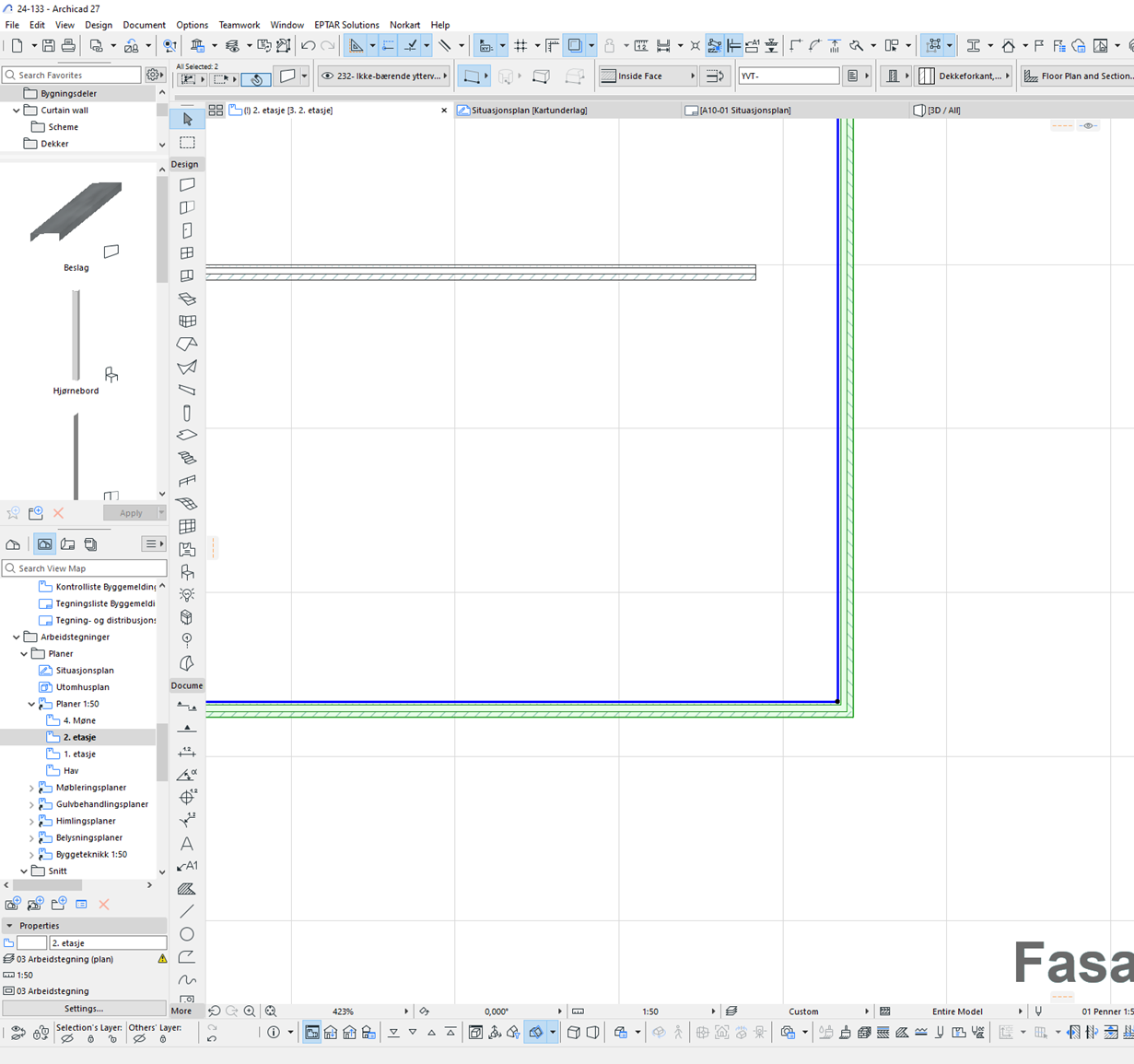Screen dimensions: 1134x1064
Task: Click the Settings... button
Action: (x=84, y=1009)
